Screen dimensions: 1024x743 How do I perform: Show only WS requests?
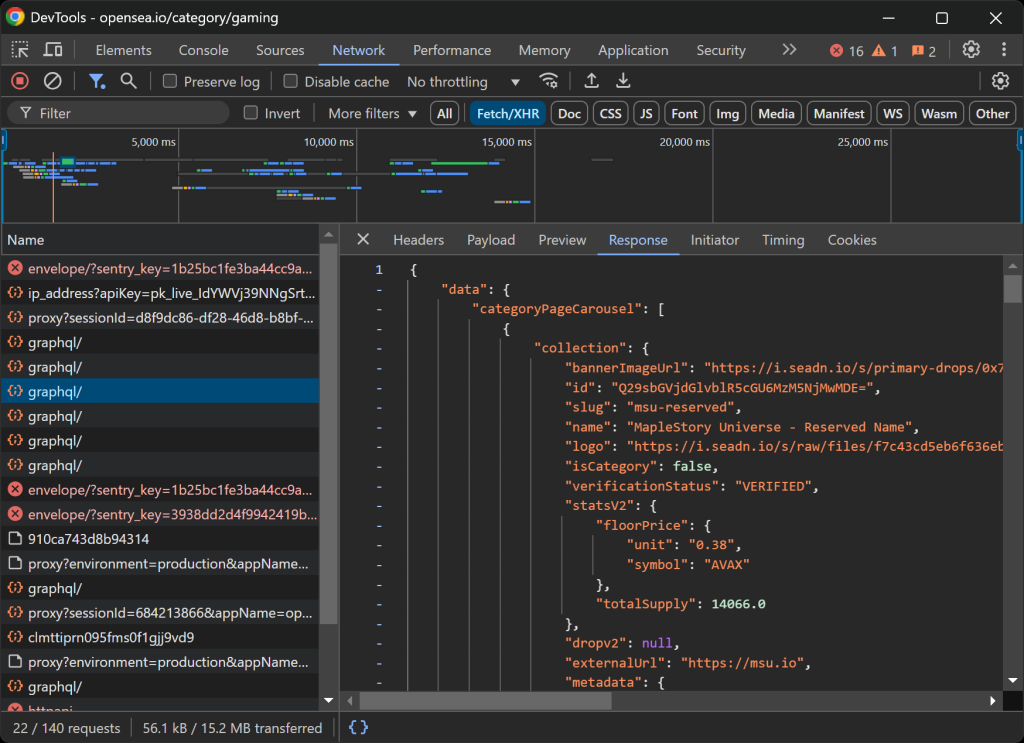coord(892,113)
